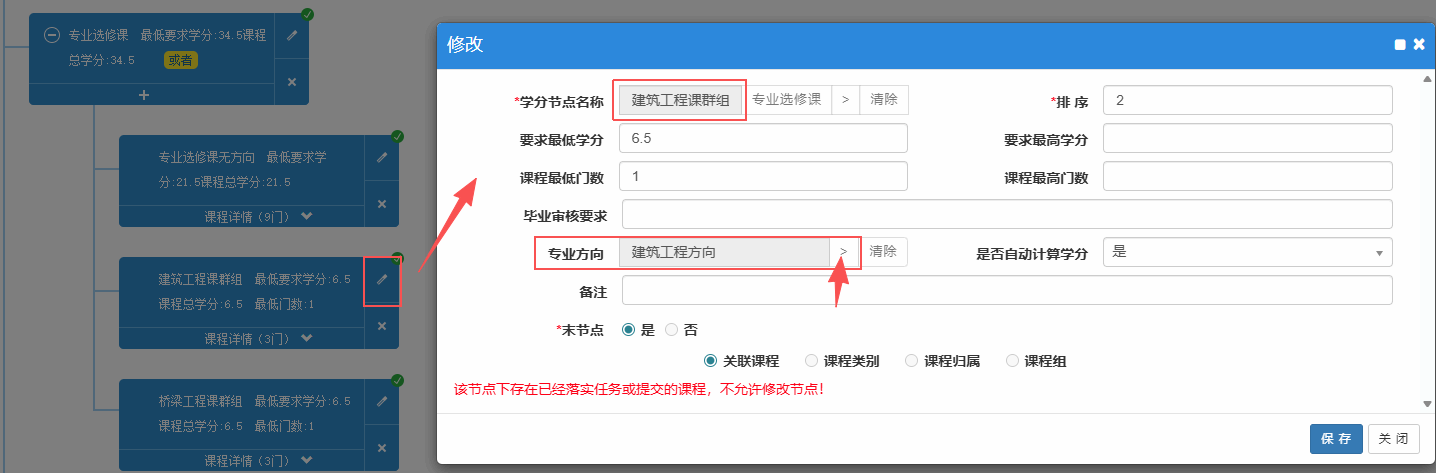
Task: Click the edit pencil on 桥梁工程课群组 node
Action: coord(381,402)
